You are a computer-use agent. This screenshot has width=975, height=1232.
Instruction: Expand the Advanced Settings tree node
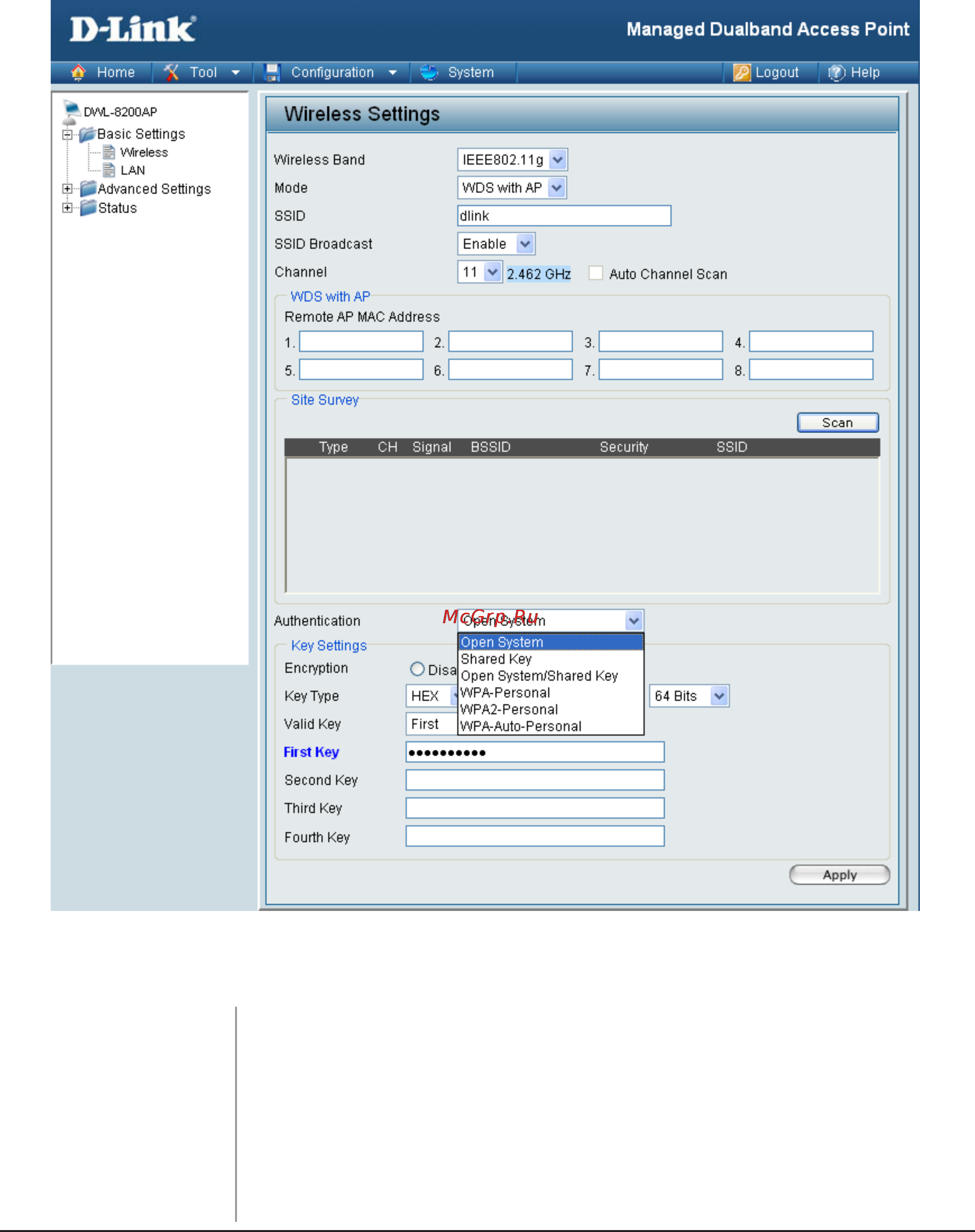pyautogui.click(x=67, y=189)
